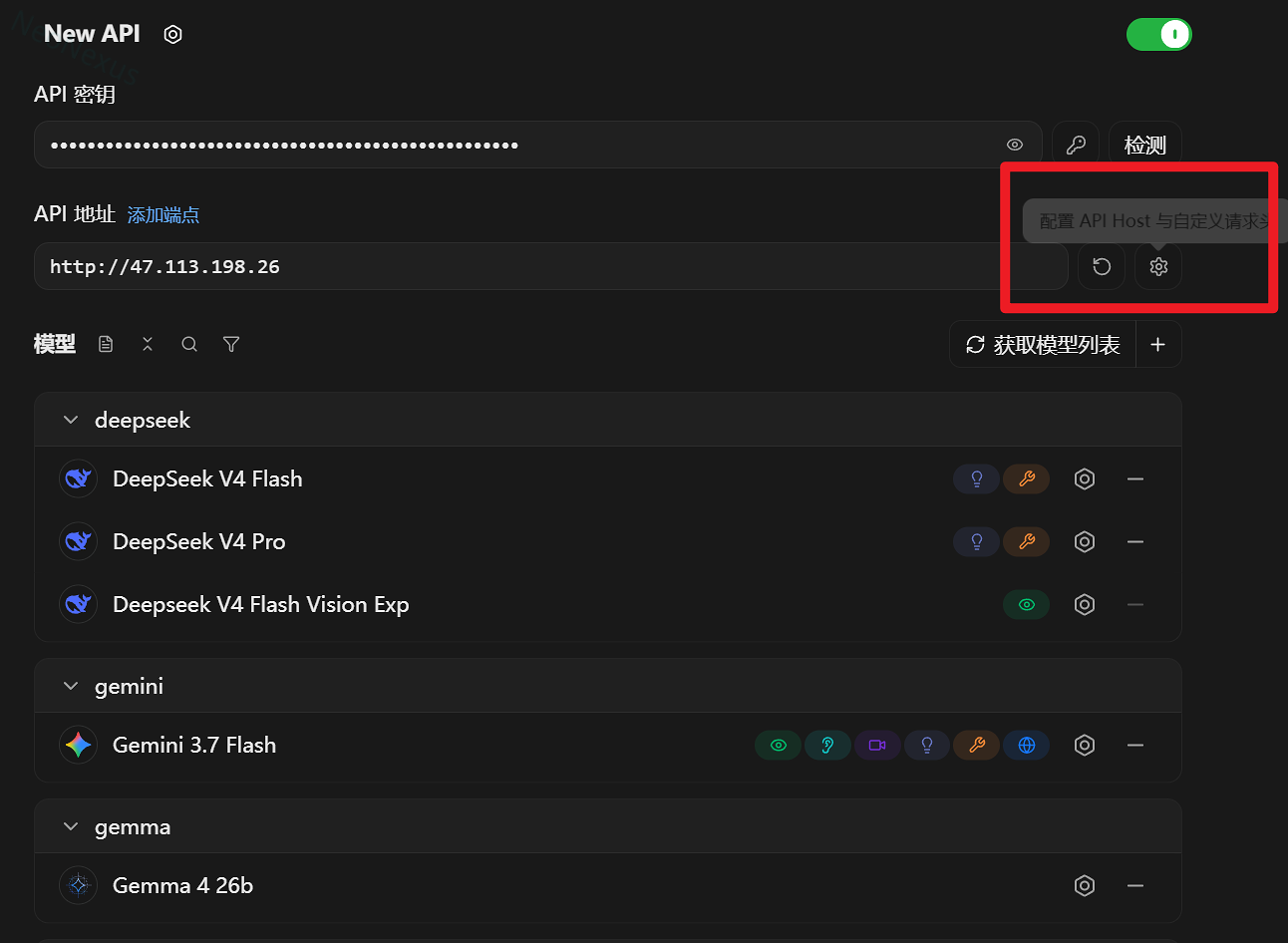1288x943 pixels.
Task: Select the Deepseek V4 Flash Vision Exp name
Action: 261,605
